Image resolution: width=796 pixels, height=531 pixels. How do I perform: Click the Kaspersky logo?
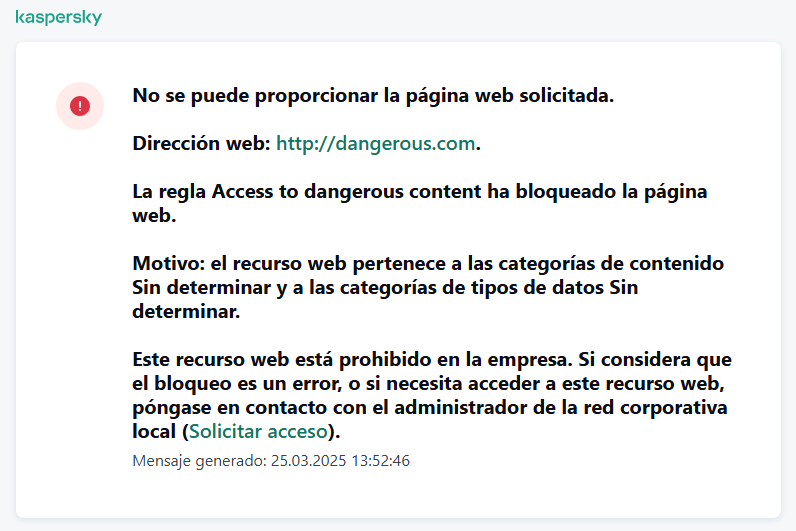click(x=58, y=17)
